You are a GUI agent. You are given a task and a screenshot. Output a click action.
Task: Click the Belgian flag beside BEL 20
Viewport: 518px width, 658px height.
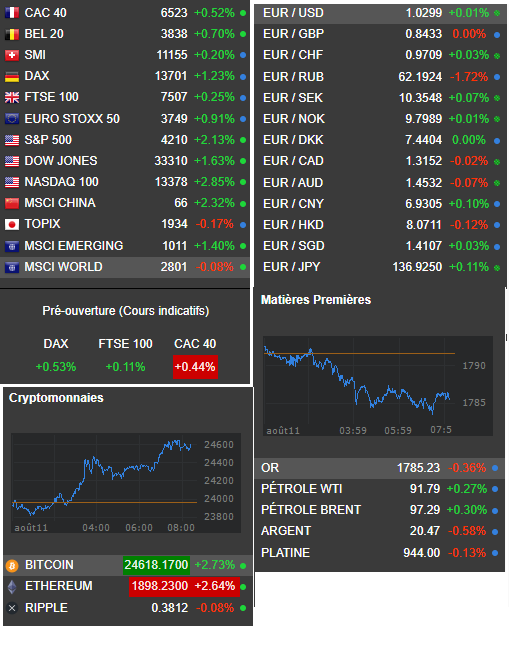[12, 34]
